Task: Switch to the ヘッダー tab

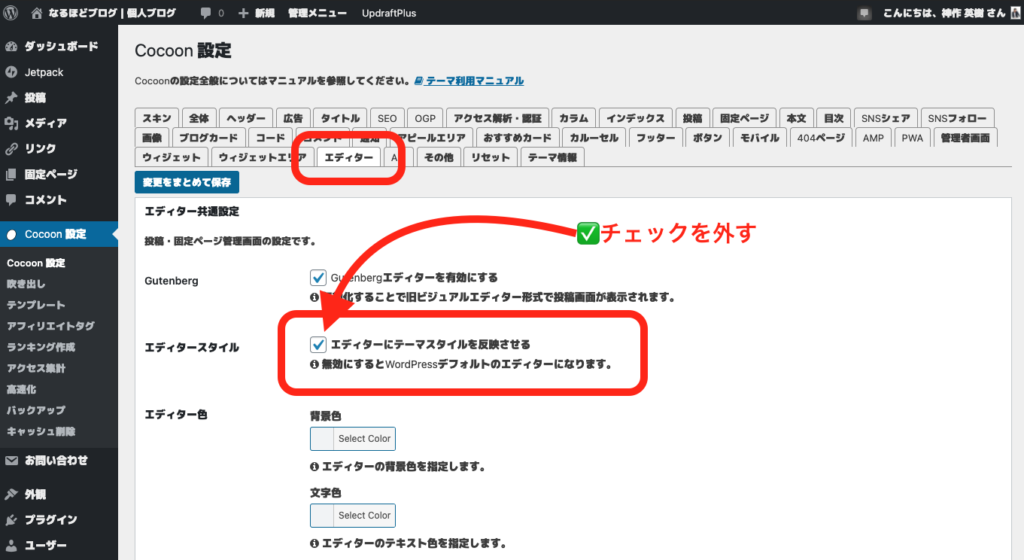Action: coord(246,118)
